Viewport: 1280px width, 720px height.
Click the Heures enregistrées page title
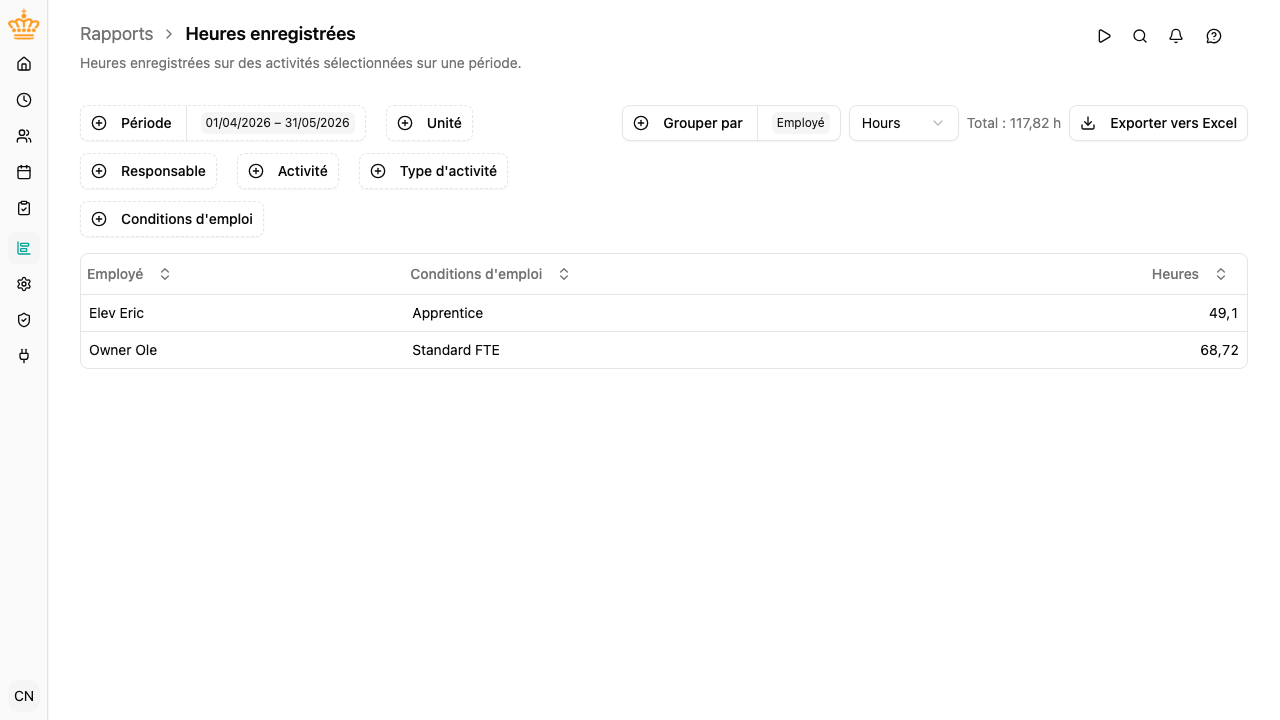tap(270, 34)
